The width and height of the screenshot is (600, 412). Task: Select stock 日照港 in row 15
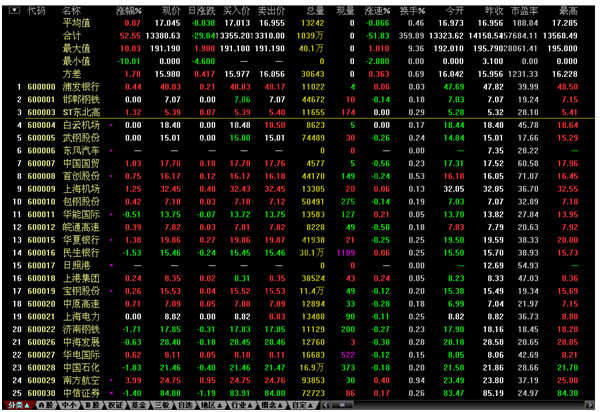[76, 265]
